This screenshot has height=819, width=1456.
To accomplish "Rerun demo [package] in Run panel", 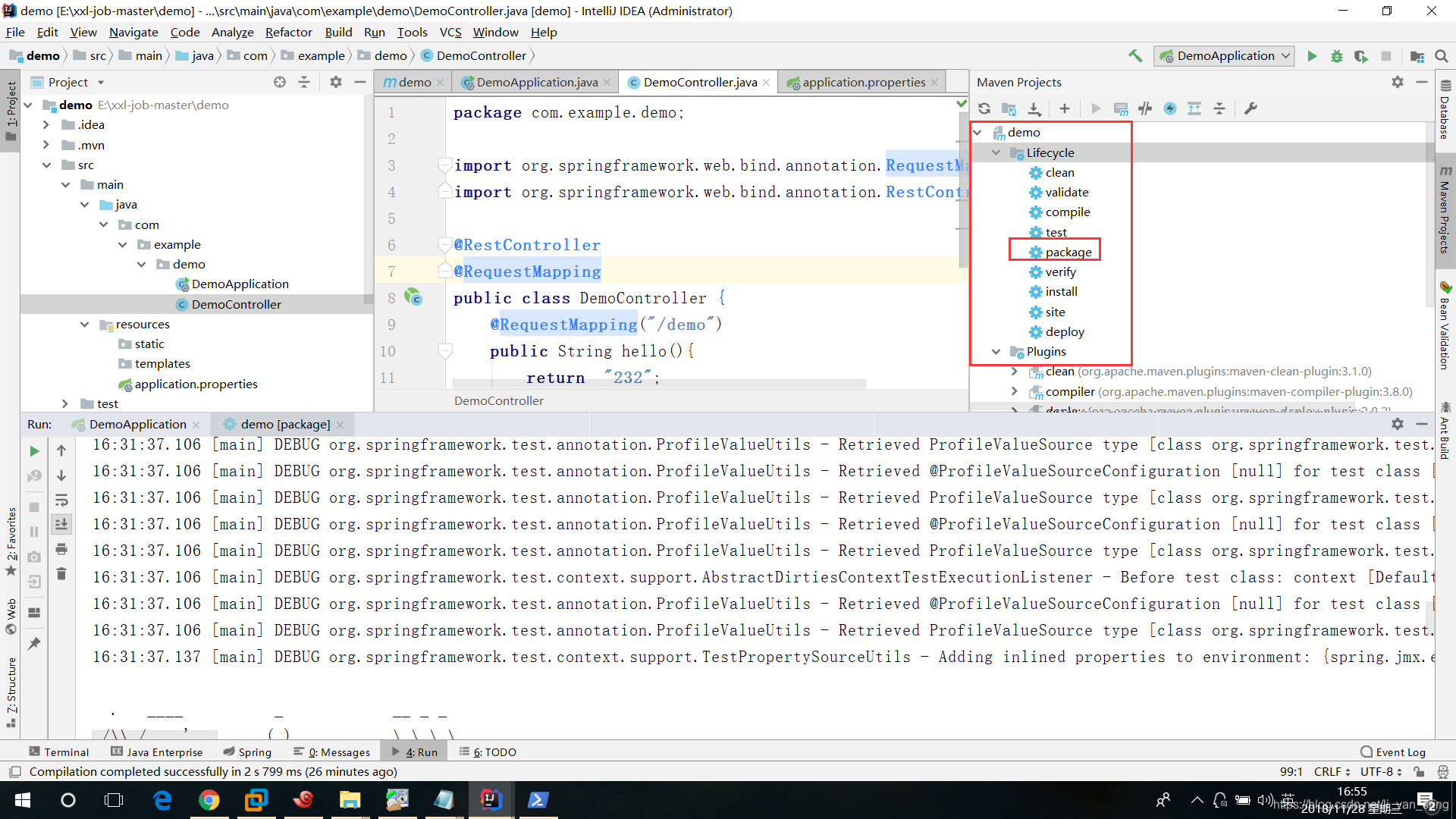I will click(34, 451).
